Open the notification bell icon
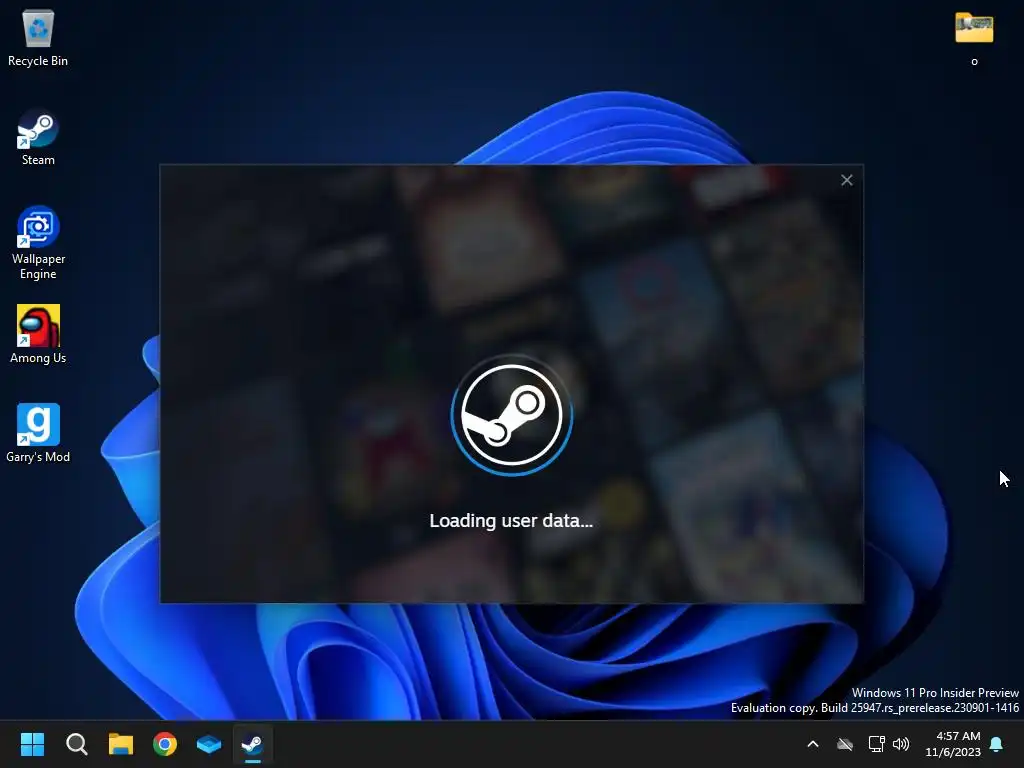This screenshot has width=1024, height=768. 997,744
